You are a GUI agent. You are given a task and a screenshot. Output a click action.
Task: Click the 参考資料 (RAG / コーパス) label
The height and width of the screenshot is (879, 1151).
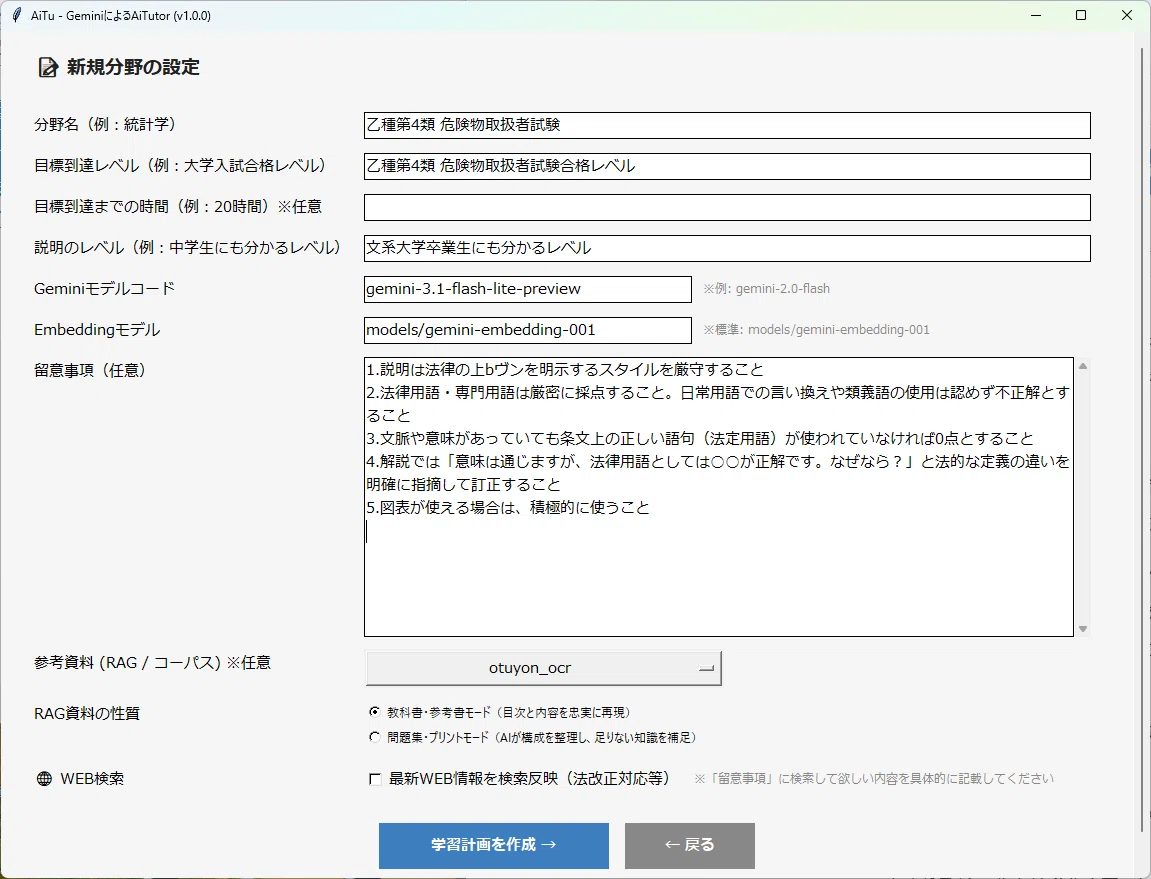153,663
